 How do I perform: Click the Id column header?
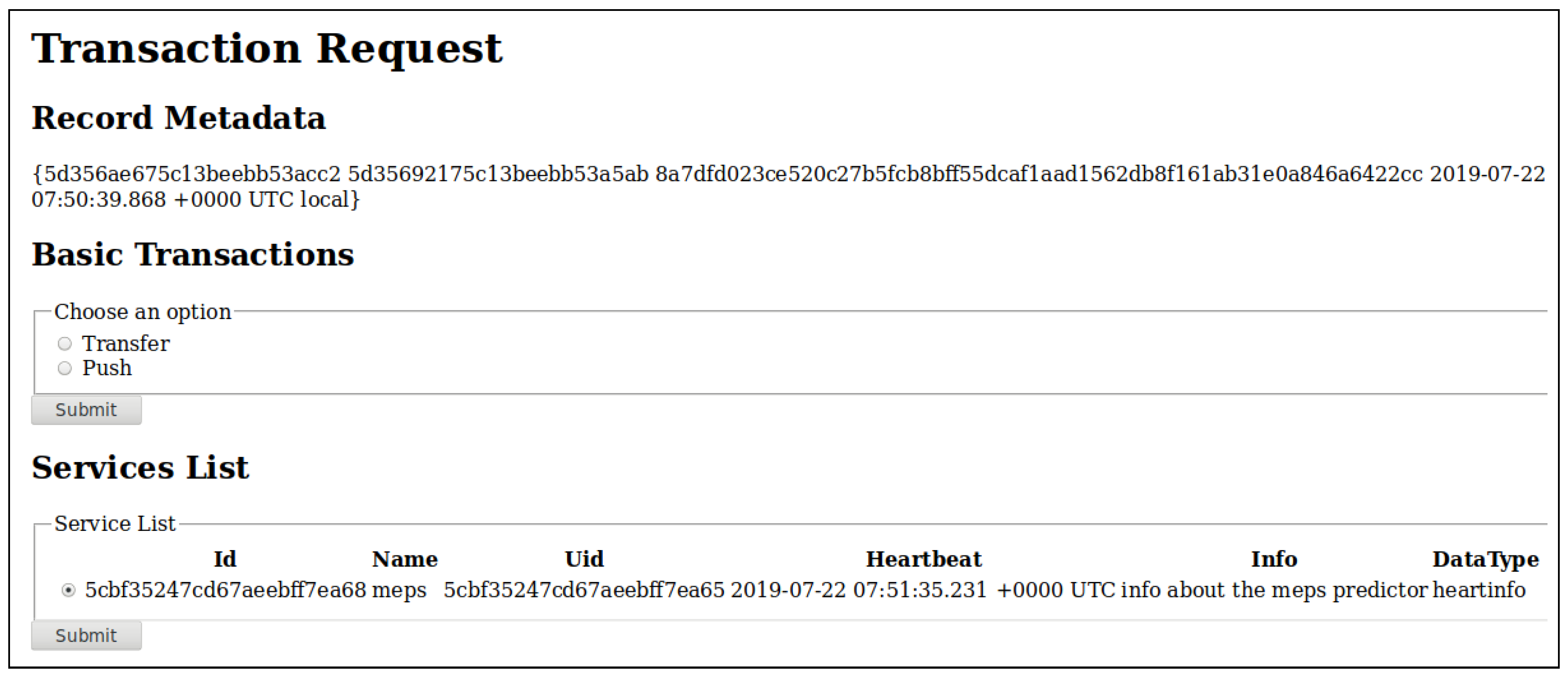pyautogui.click(x=224, y=559)
